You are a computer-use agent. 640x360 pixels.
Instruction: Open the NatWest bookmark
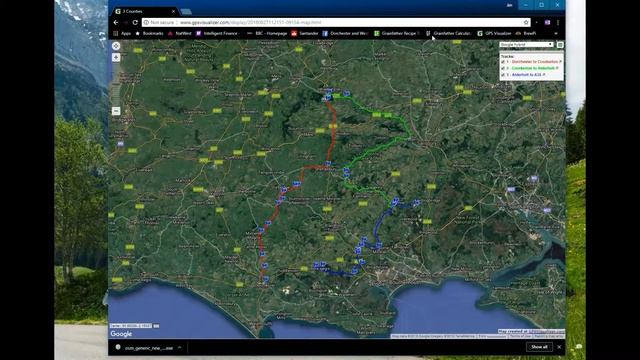(x=180, y=33)
